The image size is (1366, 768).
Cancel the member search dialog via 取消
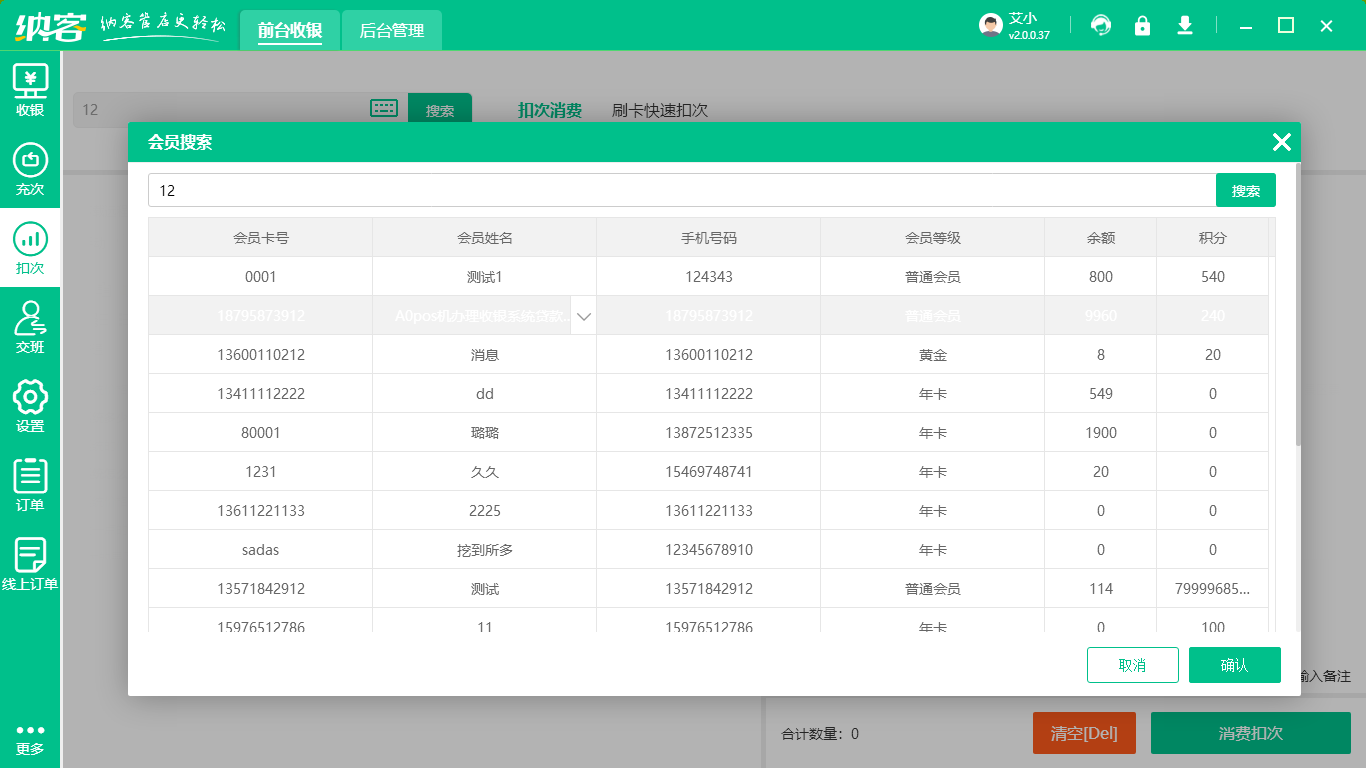tap(1132, 664)
